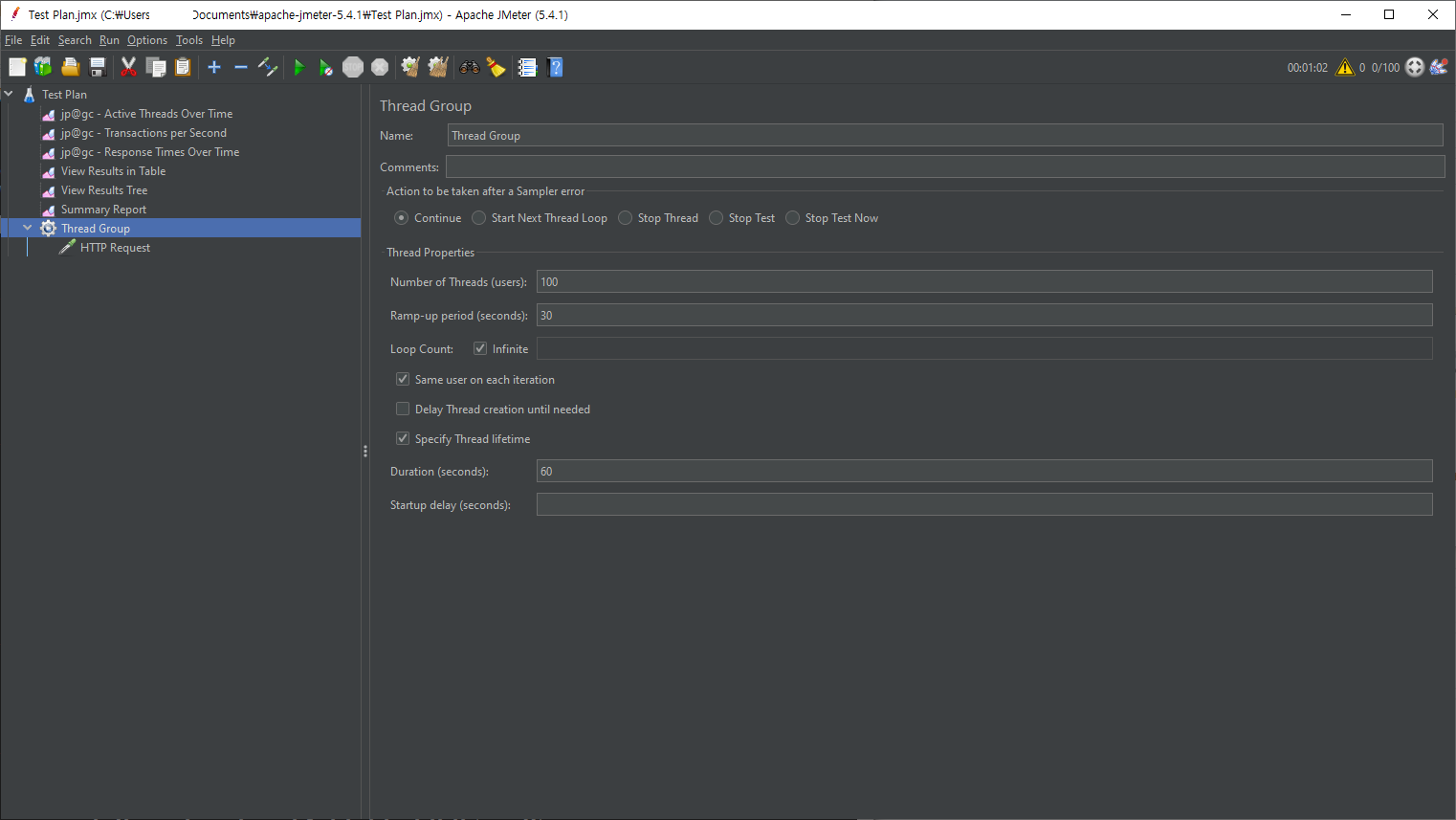The height and width of the screenshot is (820, 1456).
Task: Click the Open file folder icon
Action: (70, 67)
